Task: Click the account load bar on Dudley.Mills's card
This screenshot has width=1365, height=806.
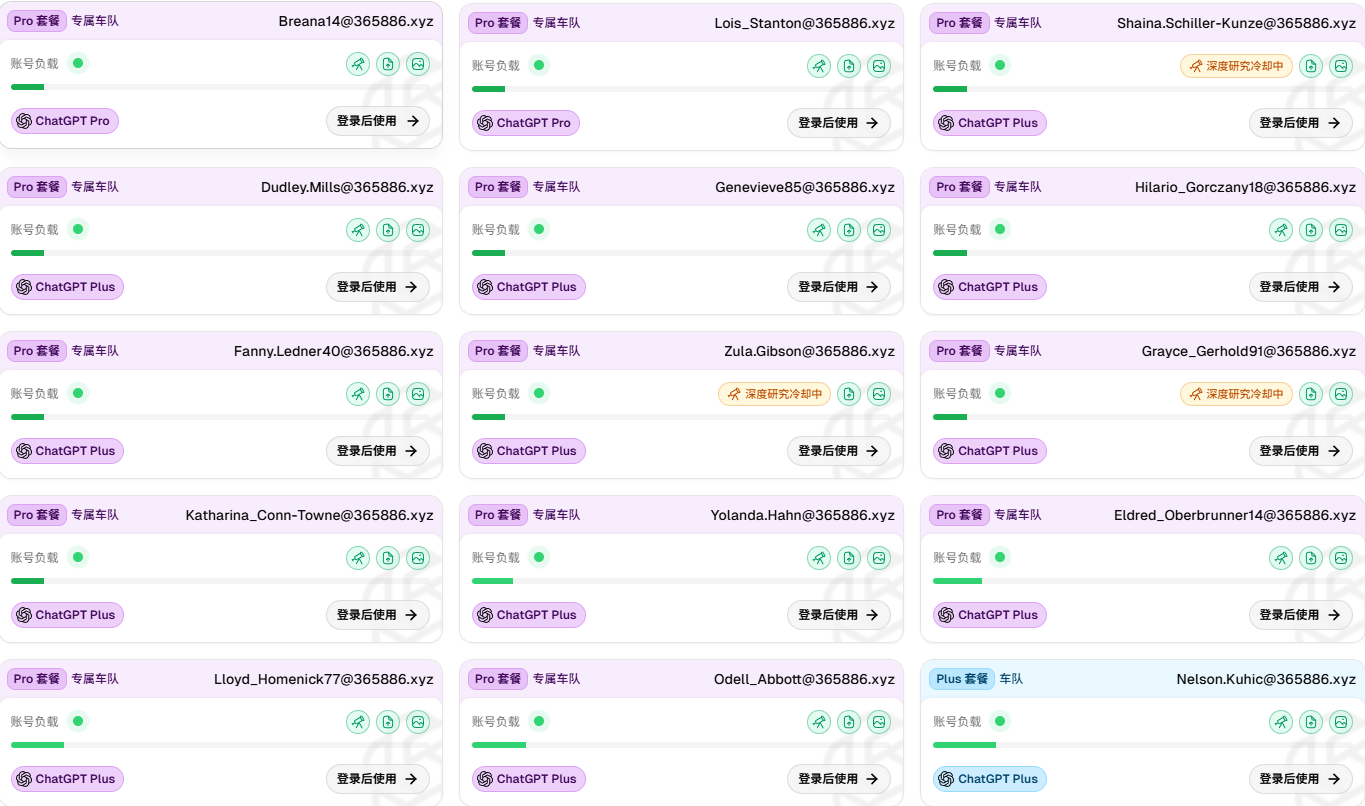Action: click(x=220, y=253)
